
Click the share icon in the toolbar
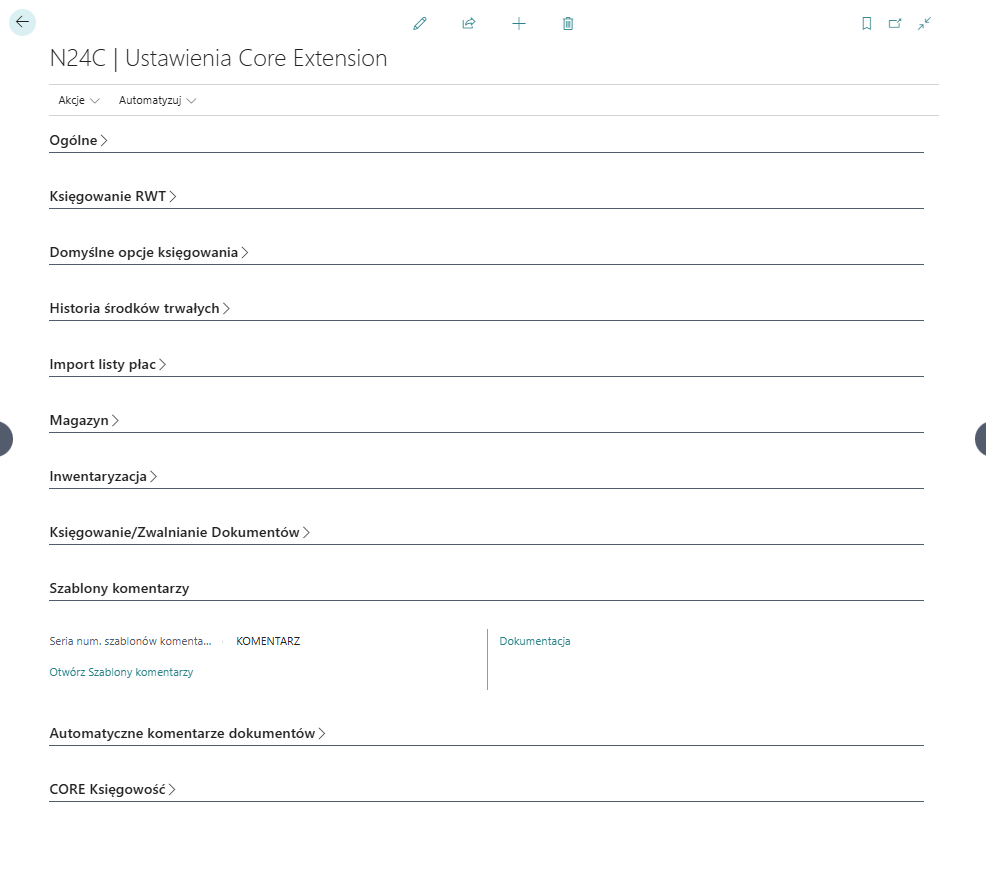pos(468,23)
